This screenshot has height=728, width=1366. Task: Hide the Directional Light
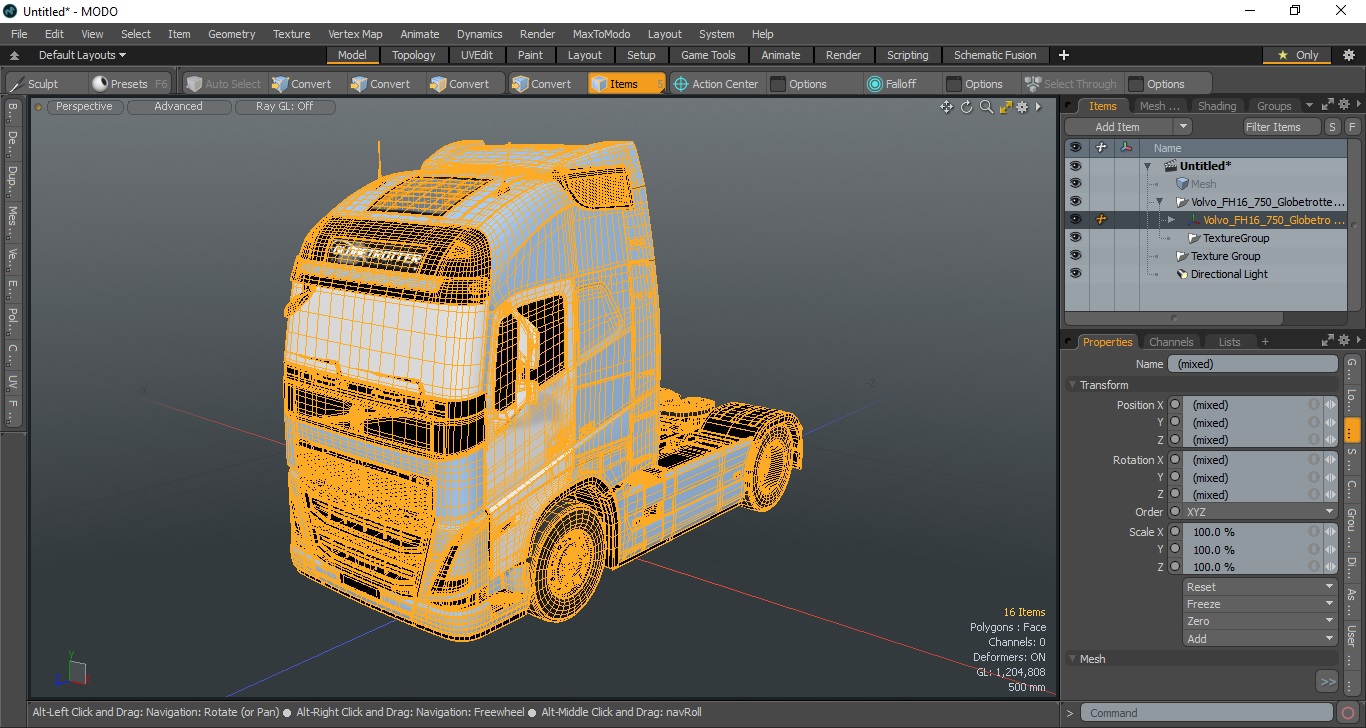[x=1075, y=274]
